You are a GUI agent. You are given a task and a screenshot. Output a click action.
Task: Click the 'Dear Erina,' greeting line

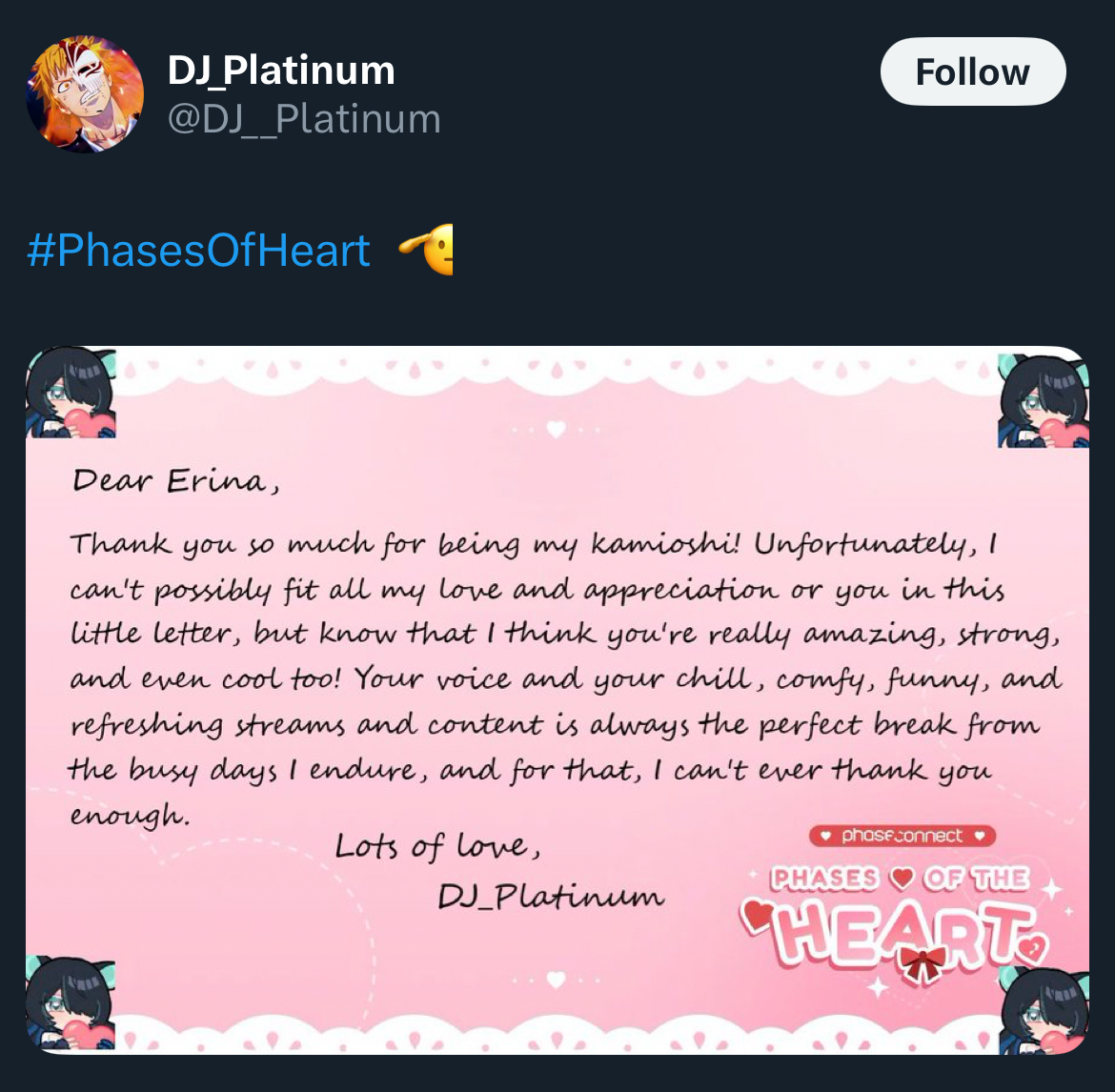[x=175, y=481]
